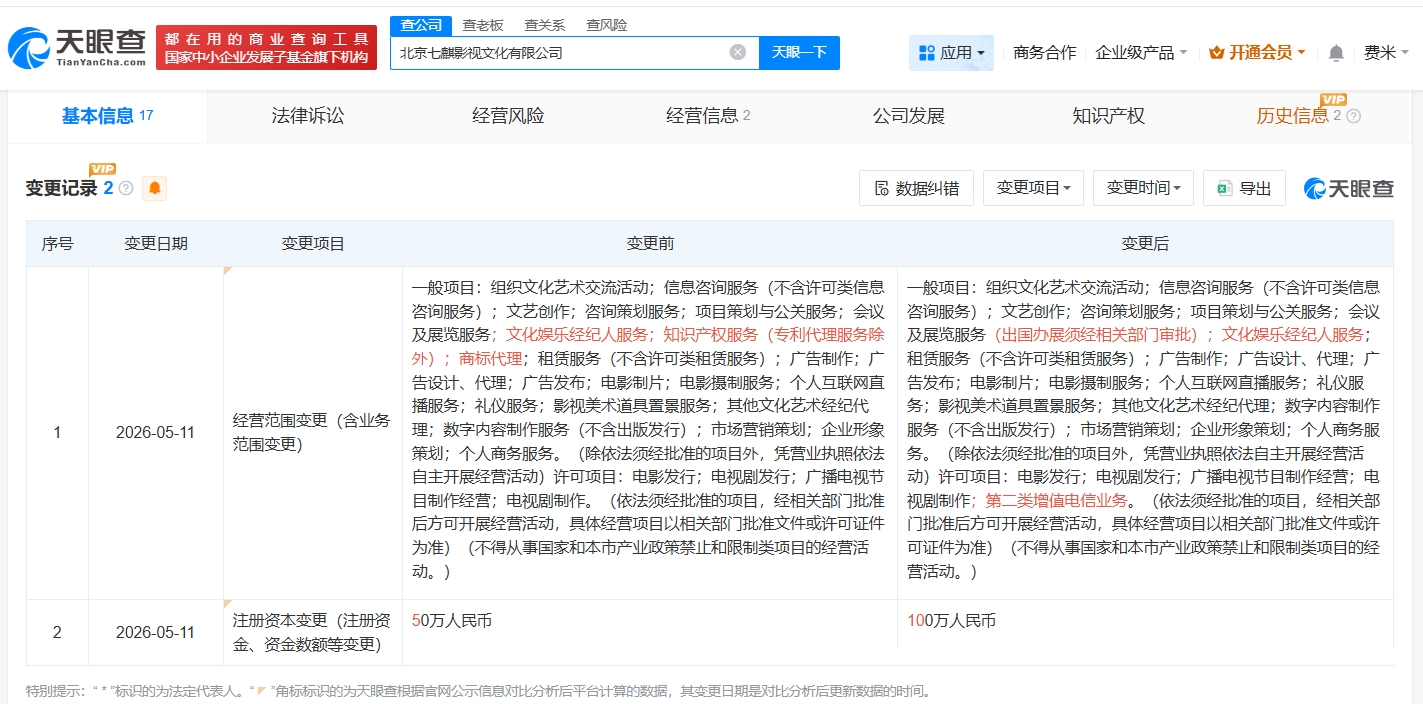
Task: Clear the search box text
Action: pos(738,52)
